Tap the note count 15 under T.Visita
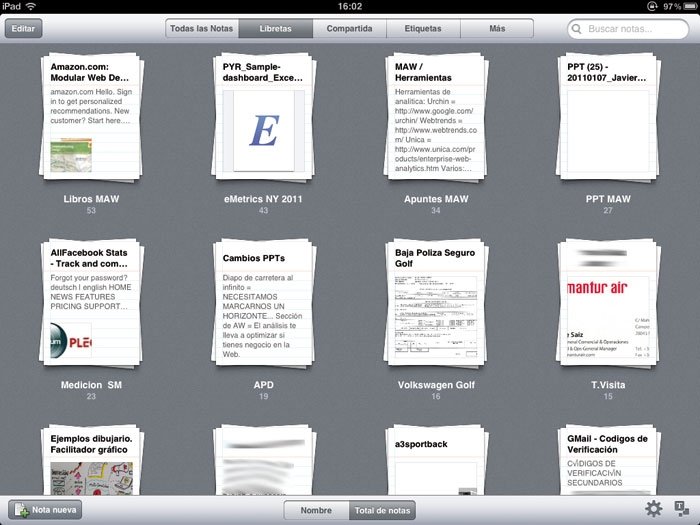The image size is (700, 525). click(x=608, y=396)
